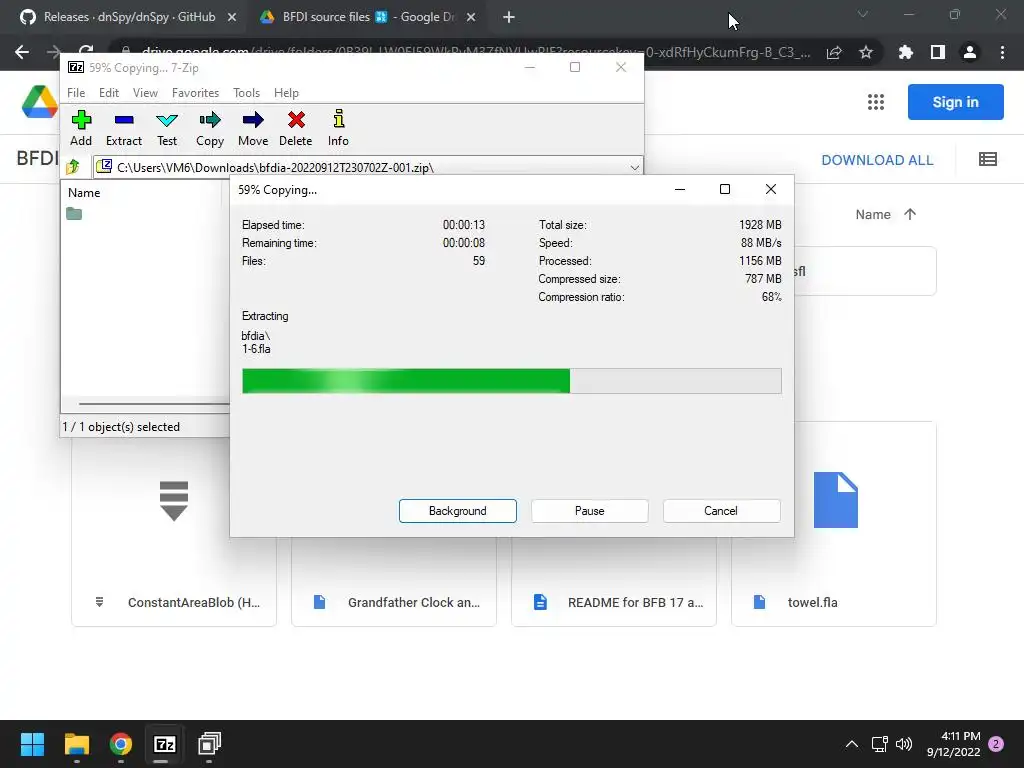Open Chrome from the taskbar
The image size is (1024, 768).
(x=121, y=744)
